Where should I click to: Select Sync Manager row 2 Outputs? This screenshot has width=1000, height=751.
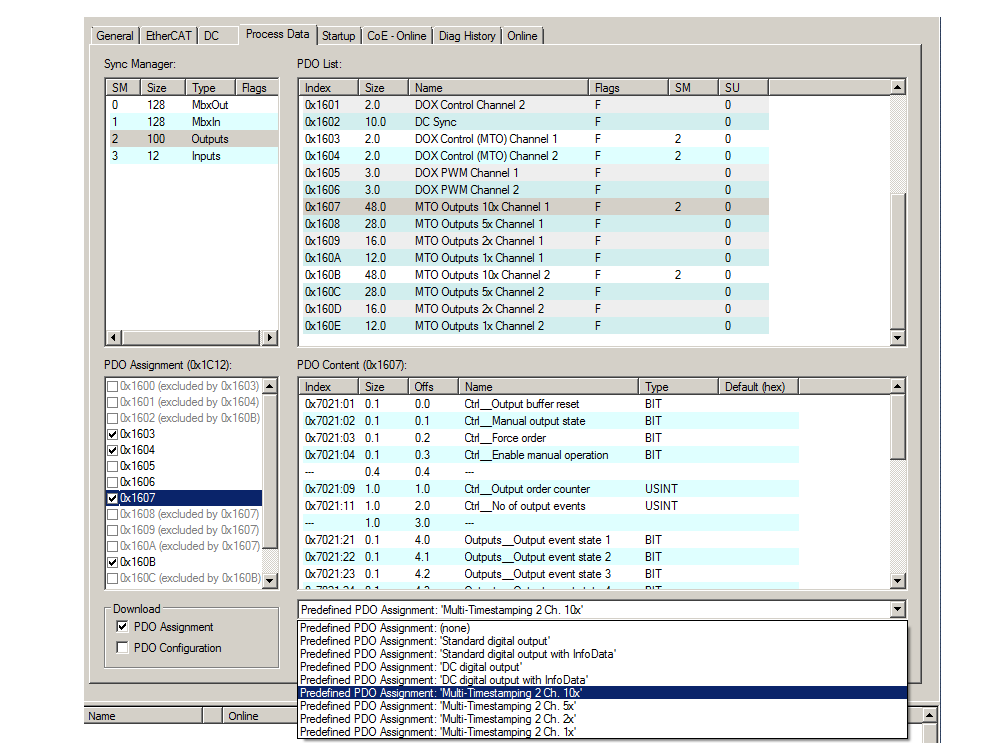coord(193,139)
